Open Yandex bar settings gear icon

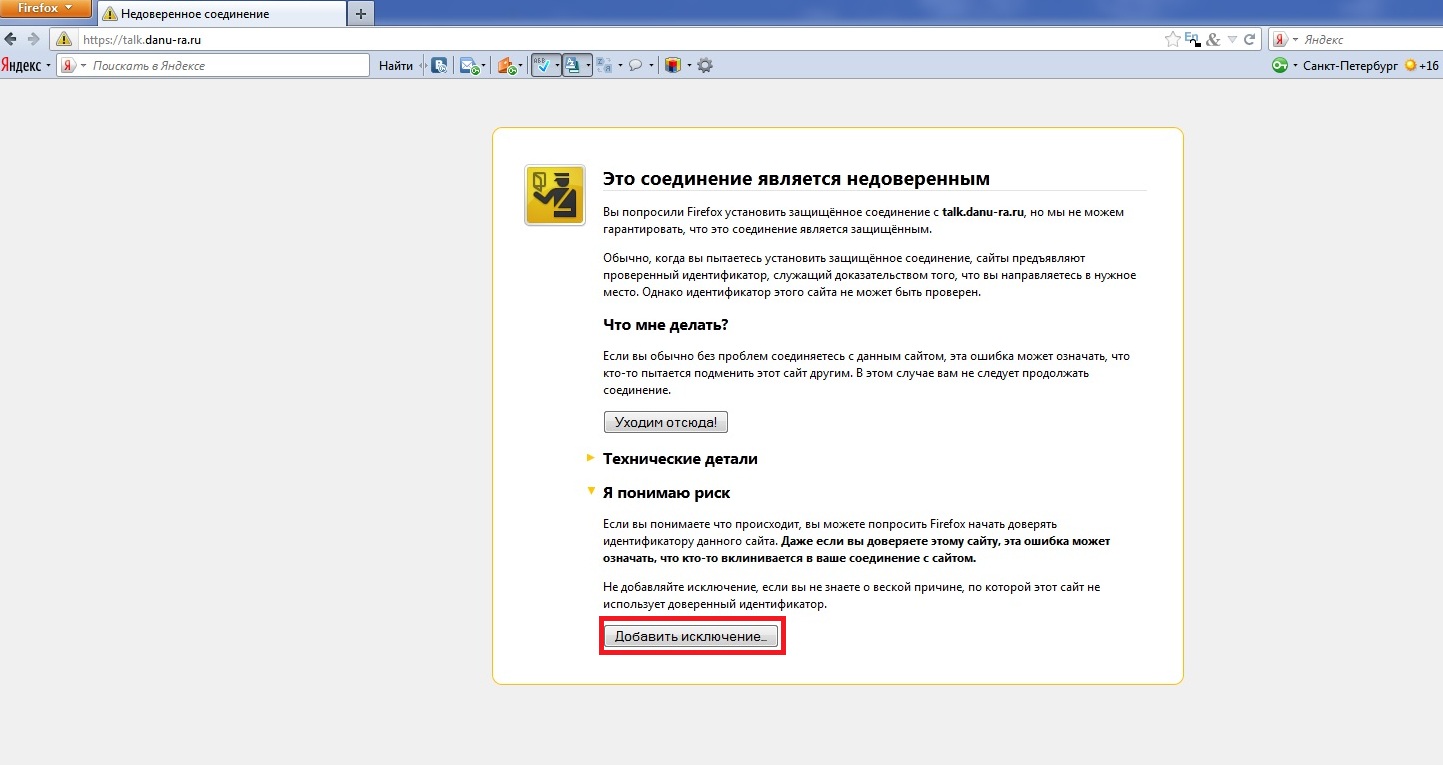pos(705,65)
